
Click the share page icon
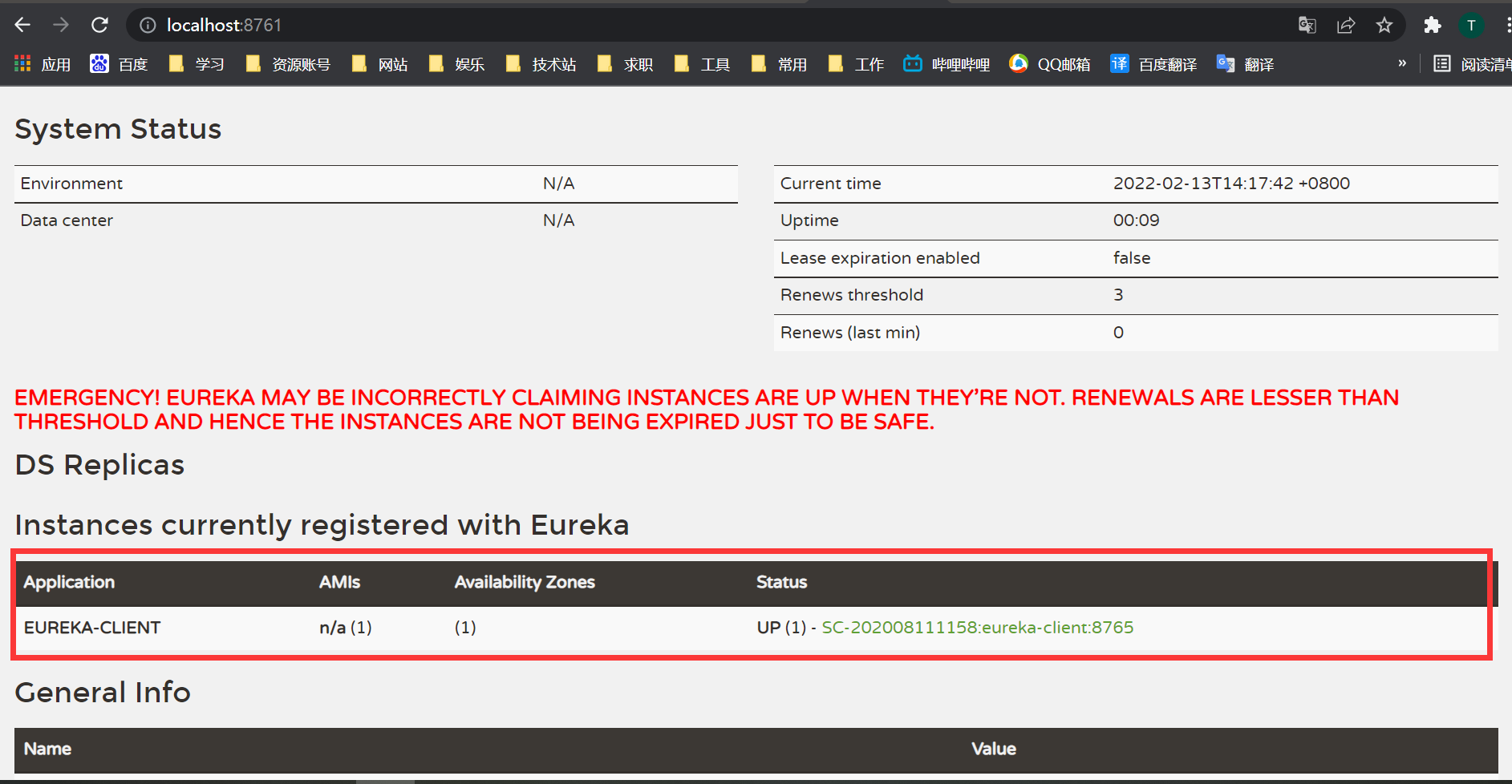point(1346,26)
